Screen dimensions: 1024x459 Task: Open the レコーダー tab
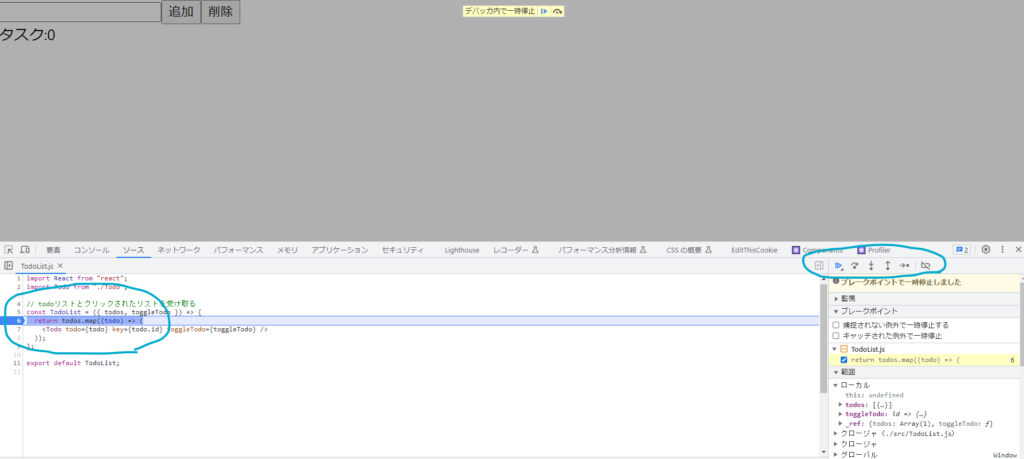coord(515,250)
